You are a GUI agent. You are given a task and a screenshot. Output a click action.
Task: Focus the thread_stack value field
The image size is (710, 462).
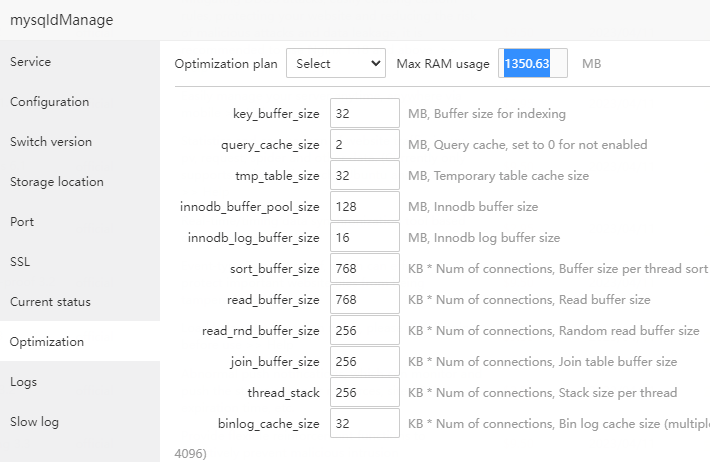click(364, 392)
